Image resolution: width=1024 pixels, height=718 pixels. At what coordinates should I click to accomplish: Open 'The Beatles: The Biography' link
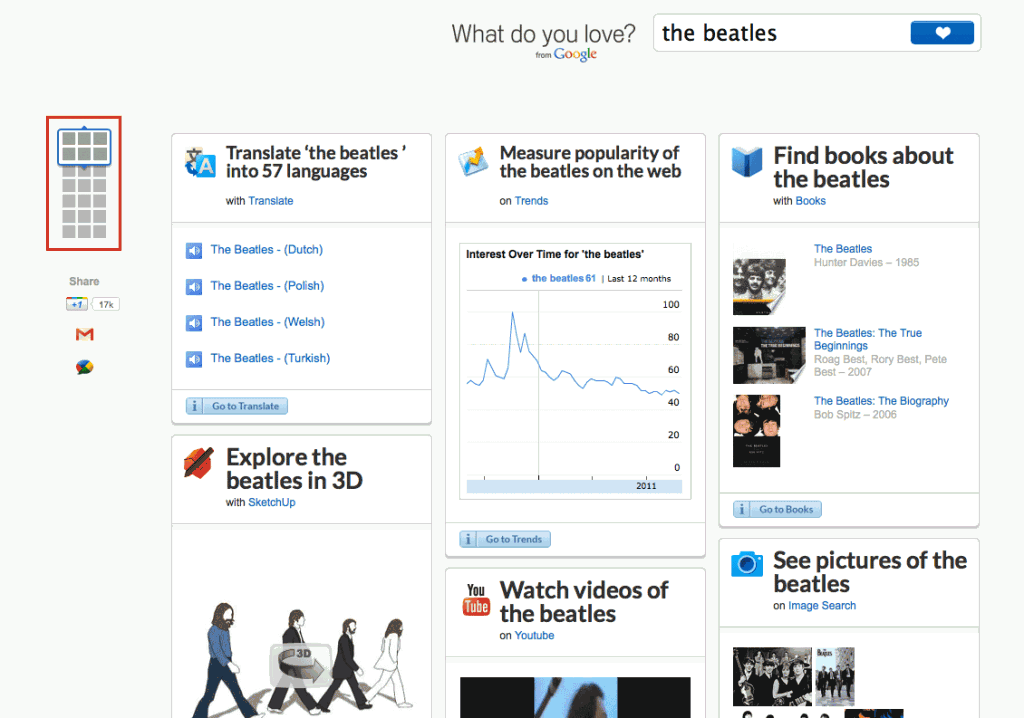(881, 401)
